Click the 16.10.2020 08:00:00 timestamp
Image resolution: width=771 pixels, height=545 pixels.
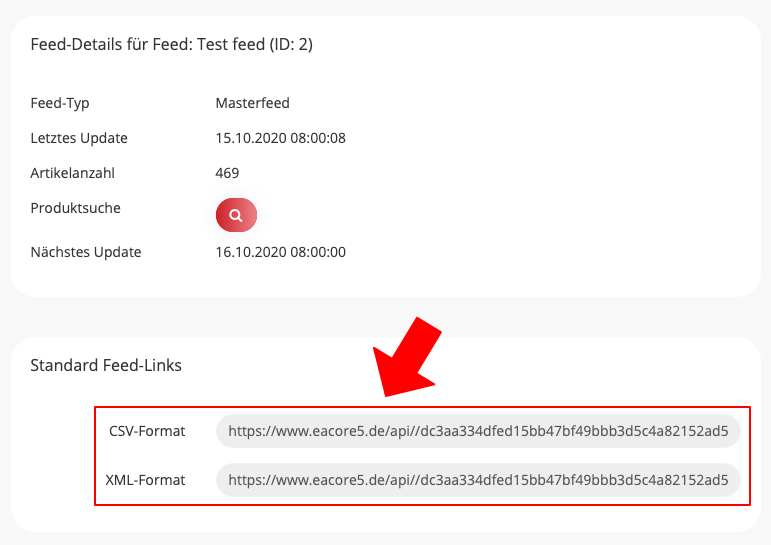click(x=280, y=252)
